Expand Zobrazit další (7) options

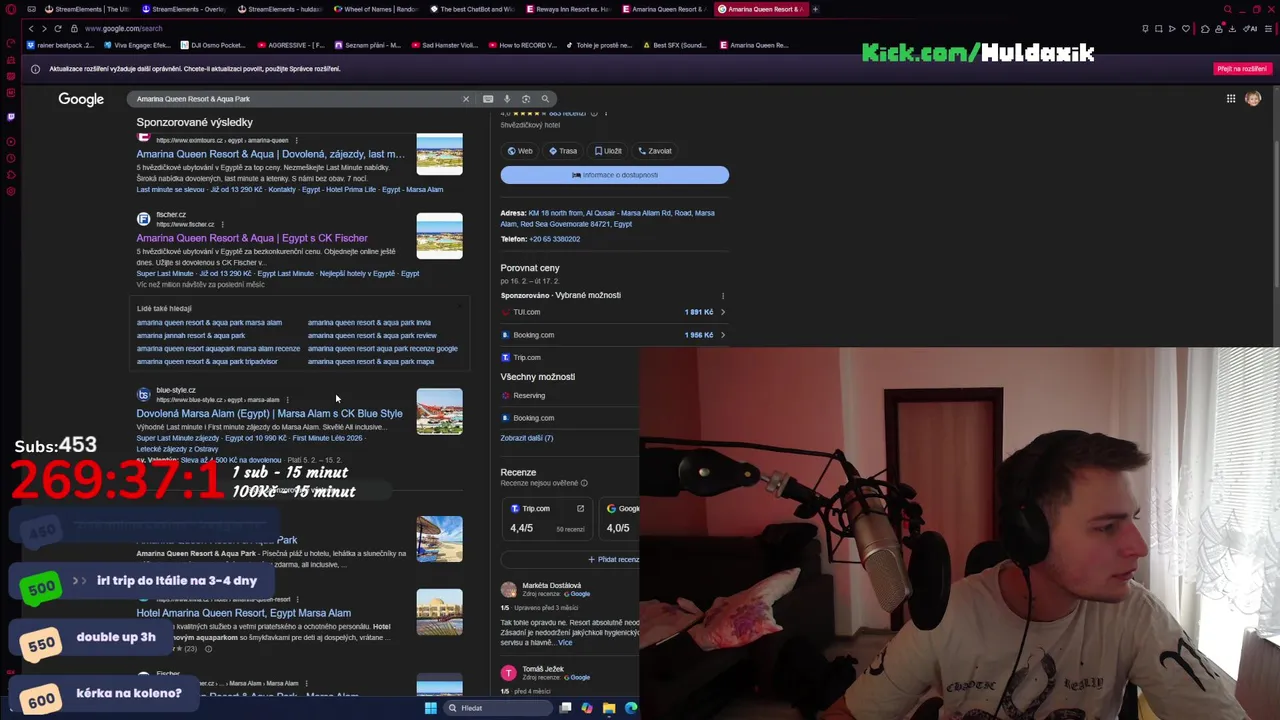[527, 438]
